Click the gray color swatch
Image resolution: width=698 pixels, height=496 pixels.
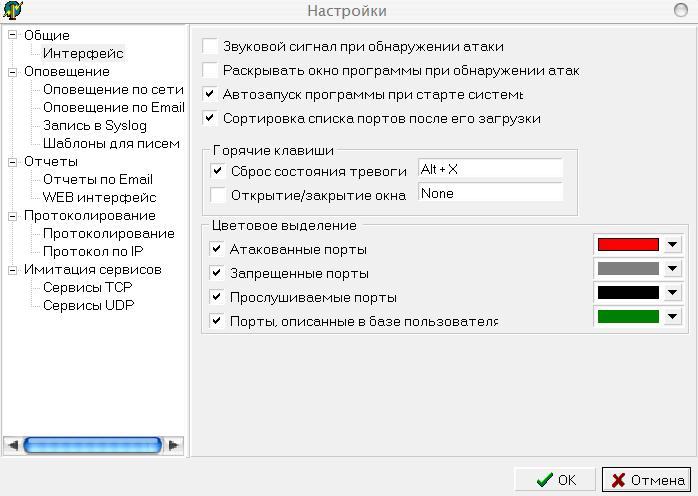[628, 268]
